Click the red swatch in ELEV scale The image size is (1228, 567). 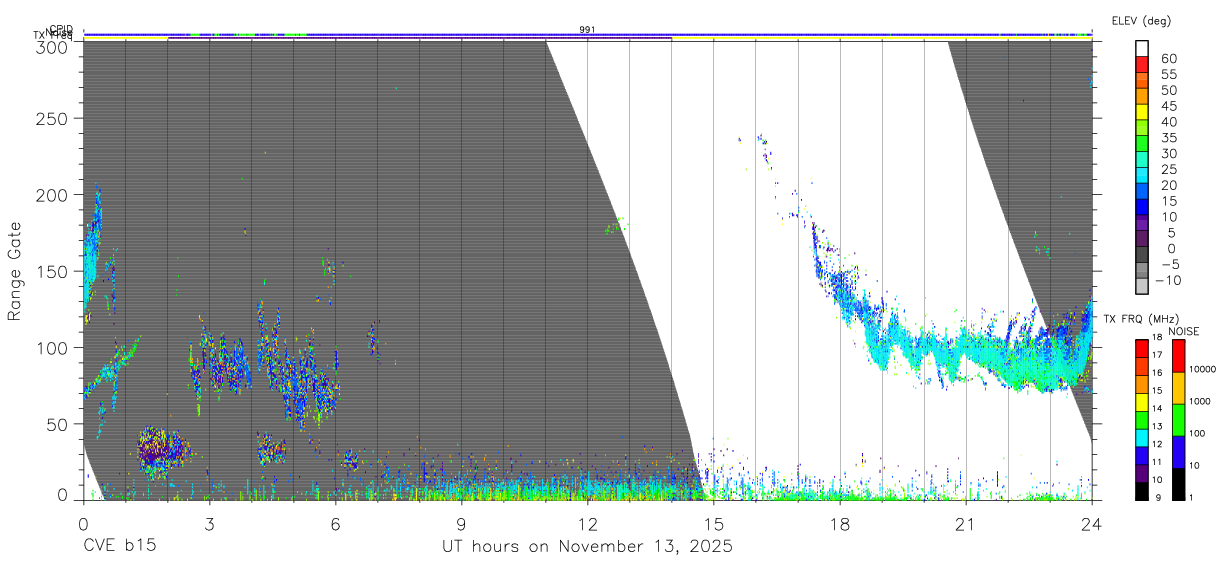coord(1143,64)
